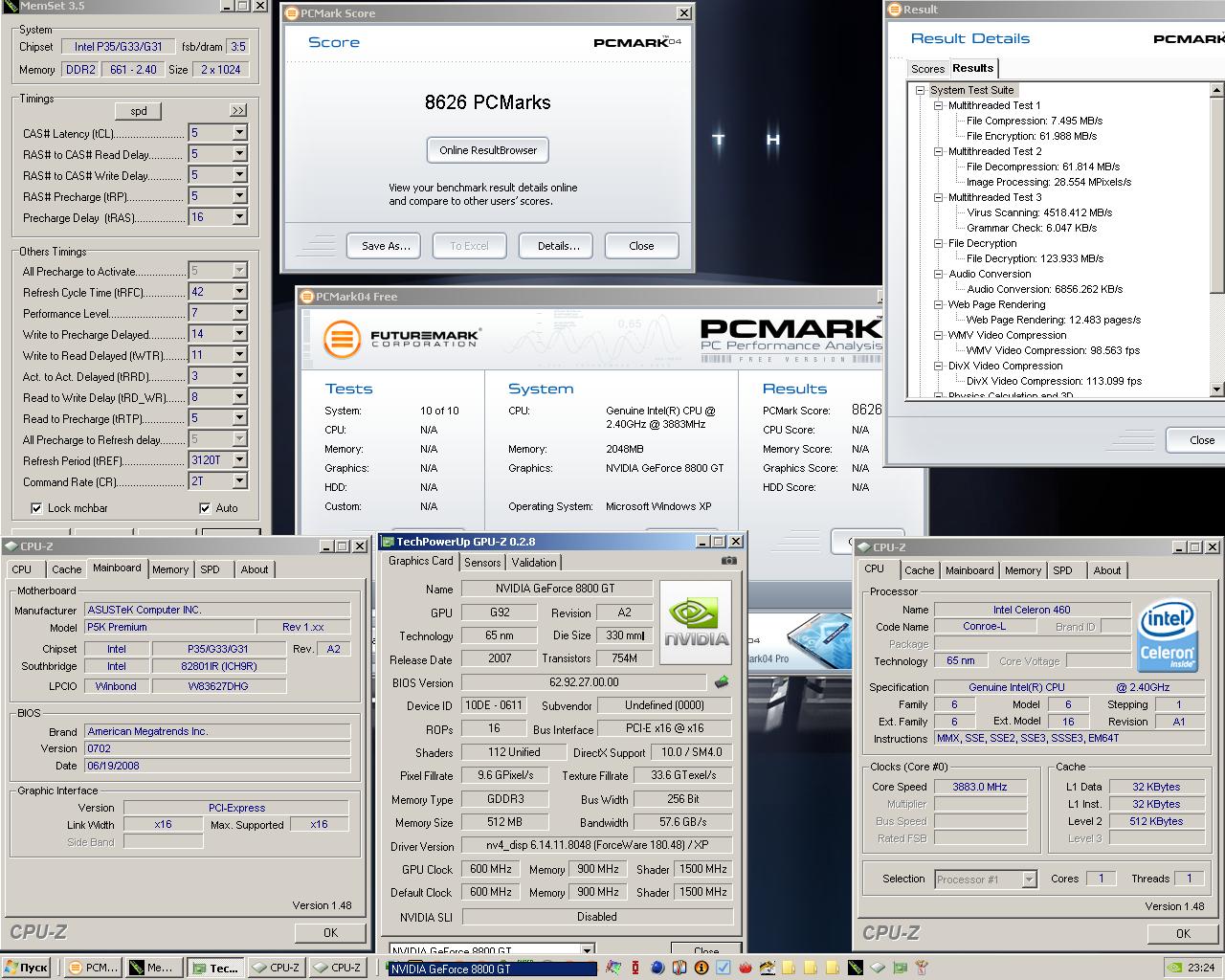This screenshot has width=1225, height=980.
Task: Collapse the Multithreaded Test 1 node
Action: (x=939, y=105)
